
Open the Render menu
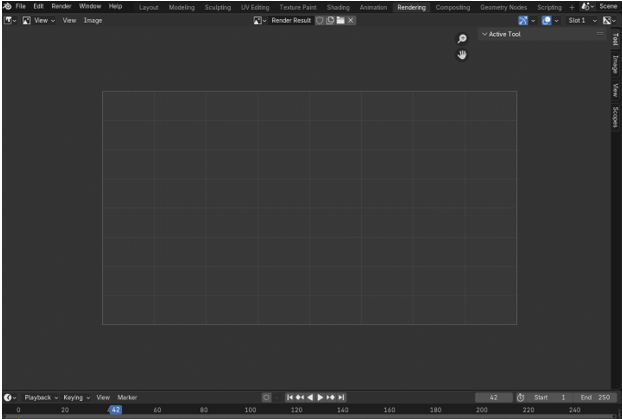coord(61,7)
